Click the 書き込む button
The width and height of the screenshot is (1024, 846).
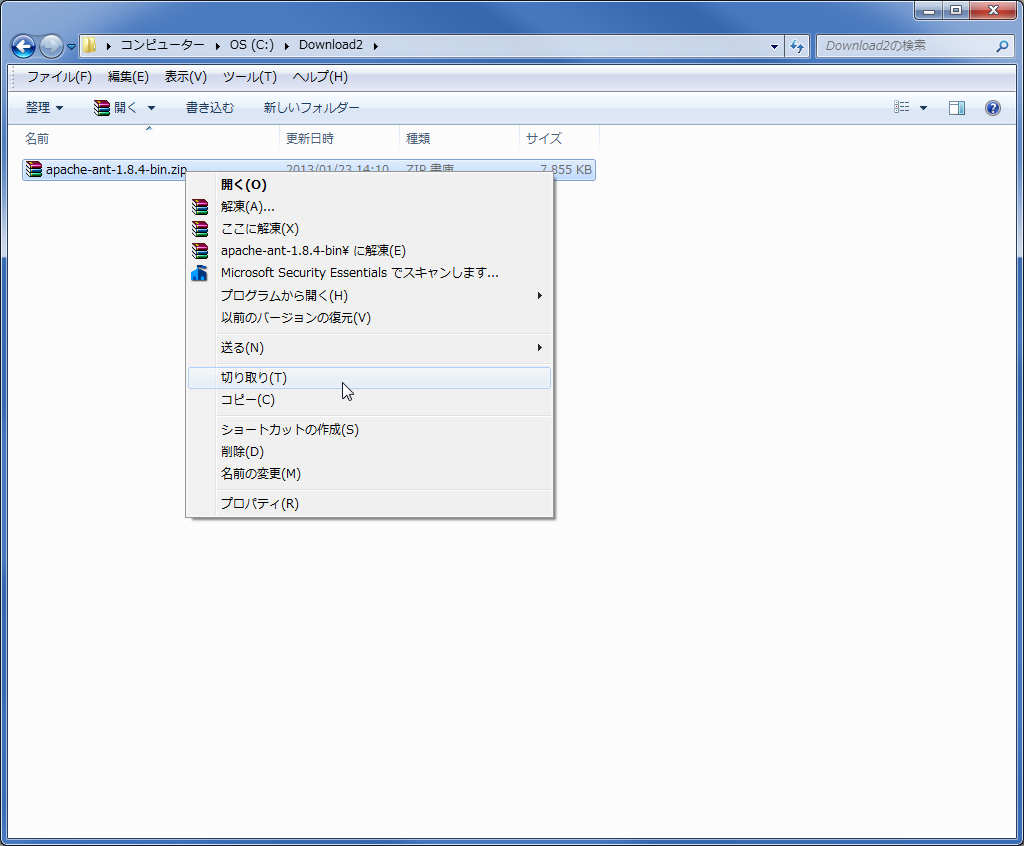pos(209,107)
